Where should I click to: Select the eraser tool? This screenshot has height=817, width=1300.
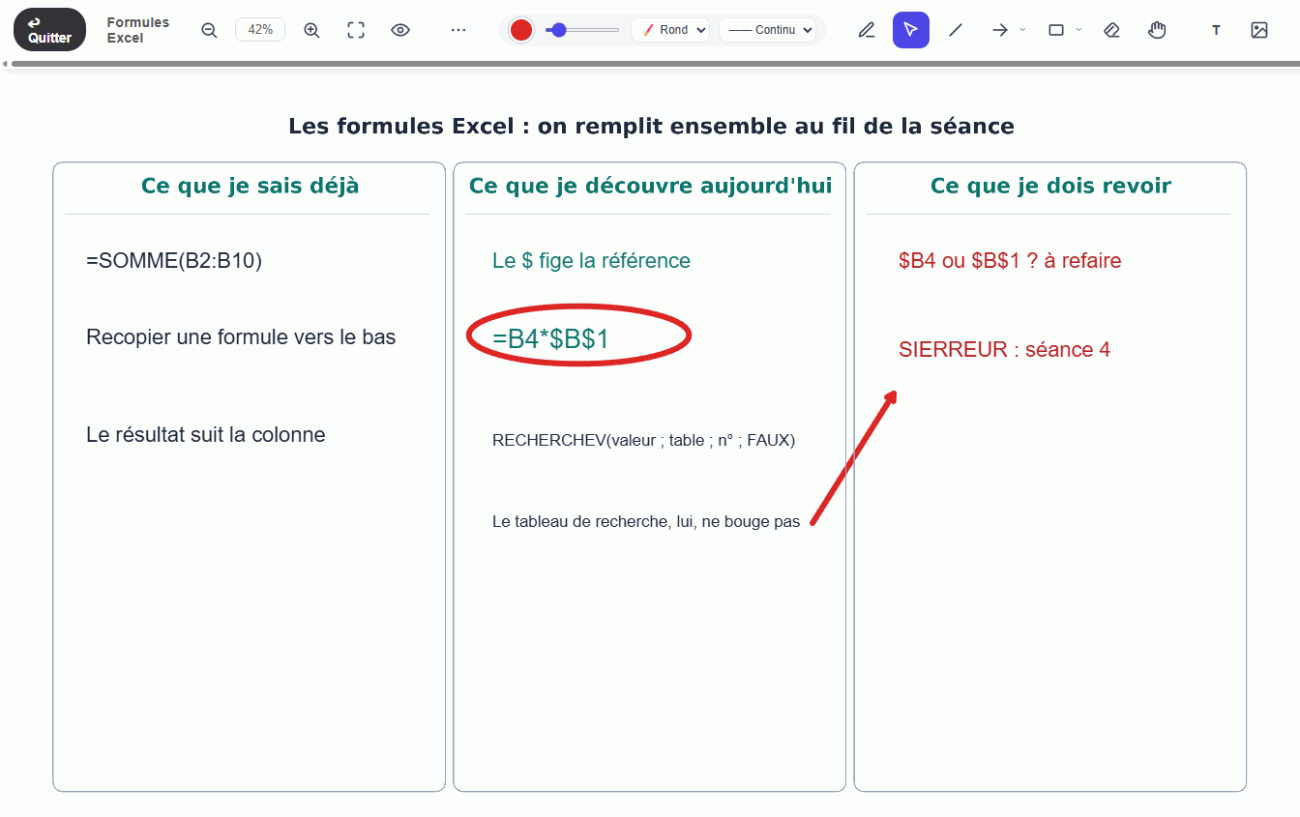pyautogui.click(x=1111, y=30)
